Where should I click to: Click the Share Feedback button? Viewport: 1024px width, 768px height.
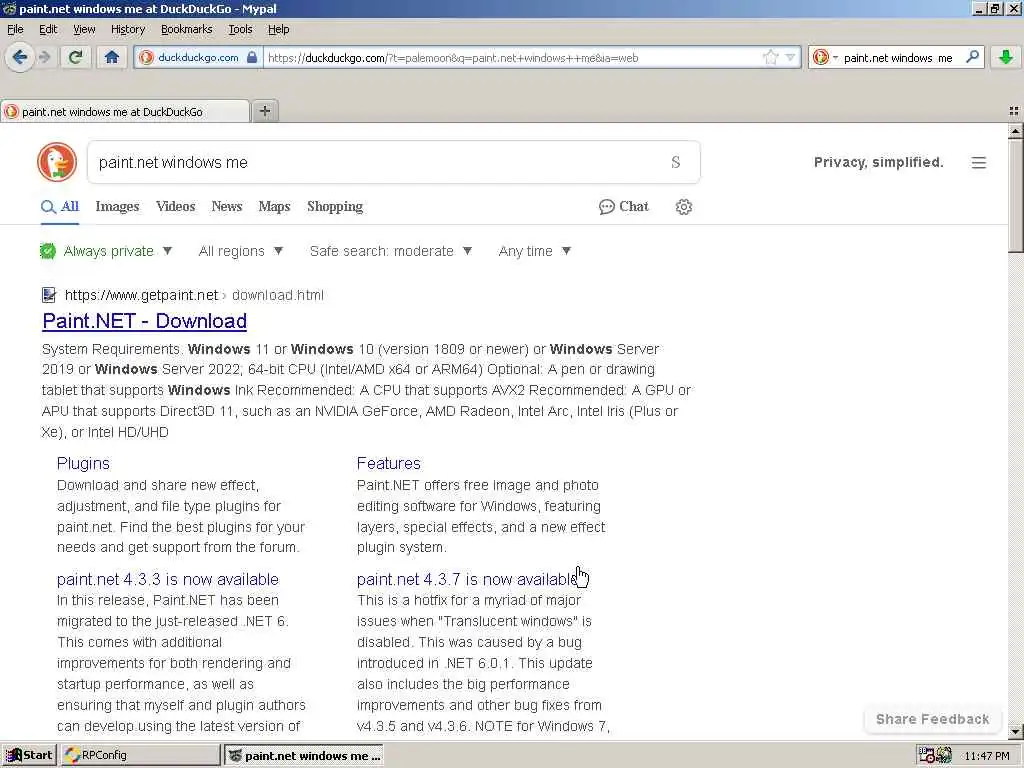932,719
